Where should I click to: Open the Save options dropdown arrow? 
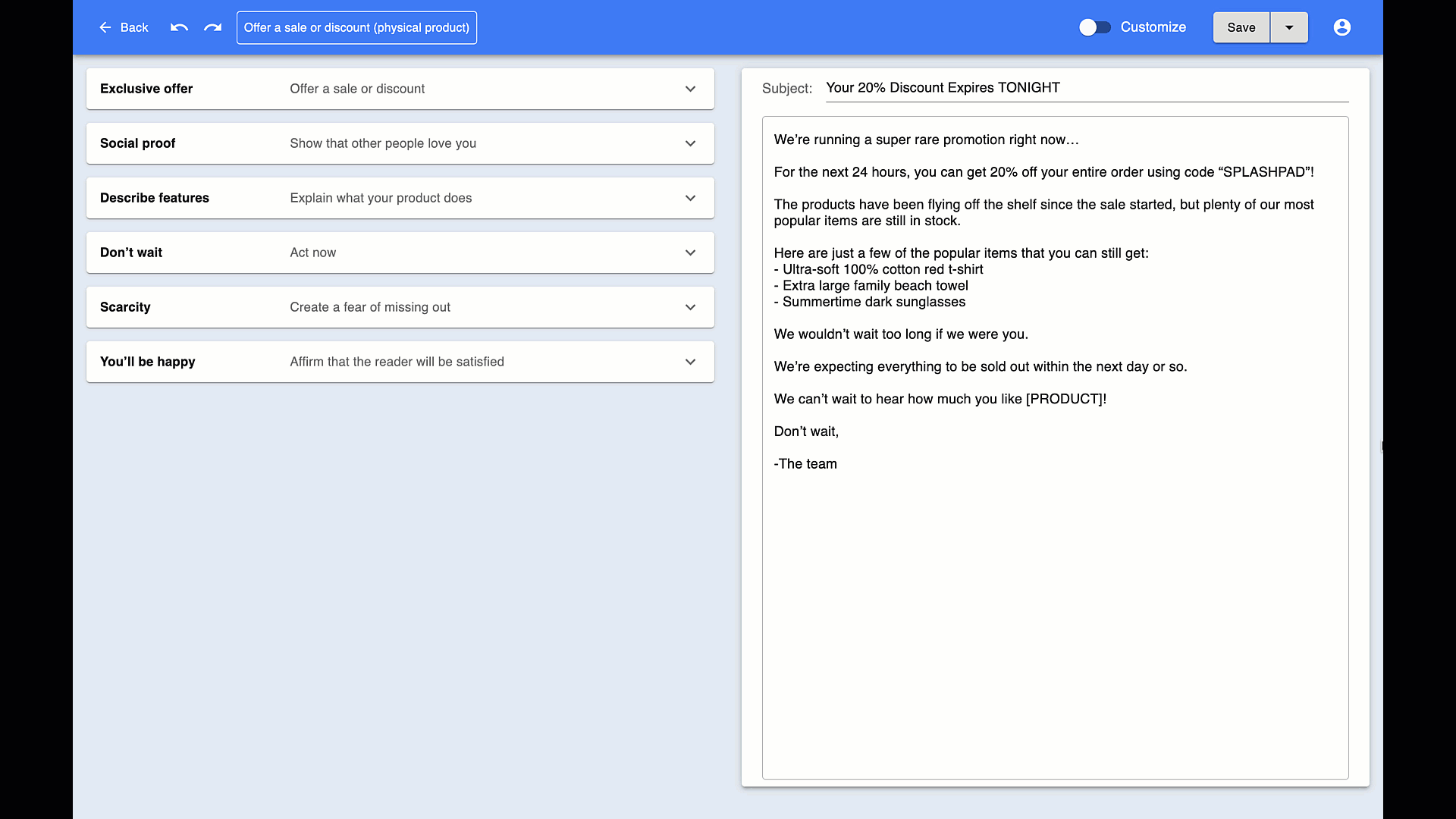(1288, 27)
